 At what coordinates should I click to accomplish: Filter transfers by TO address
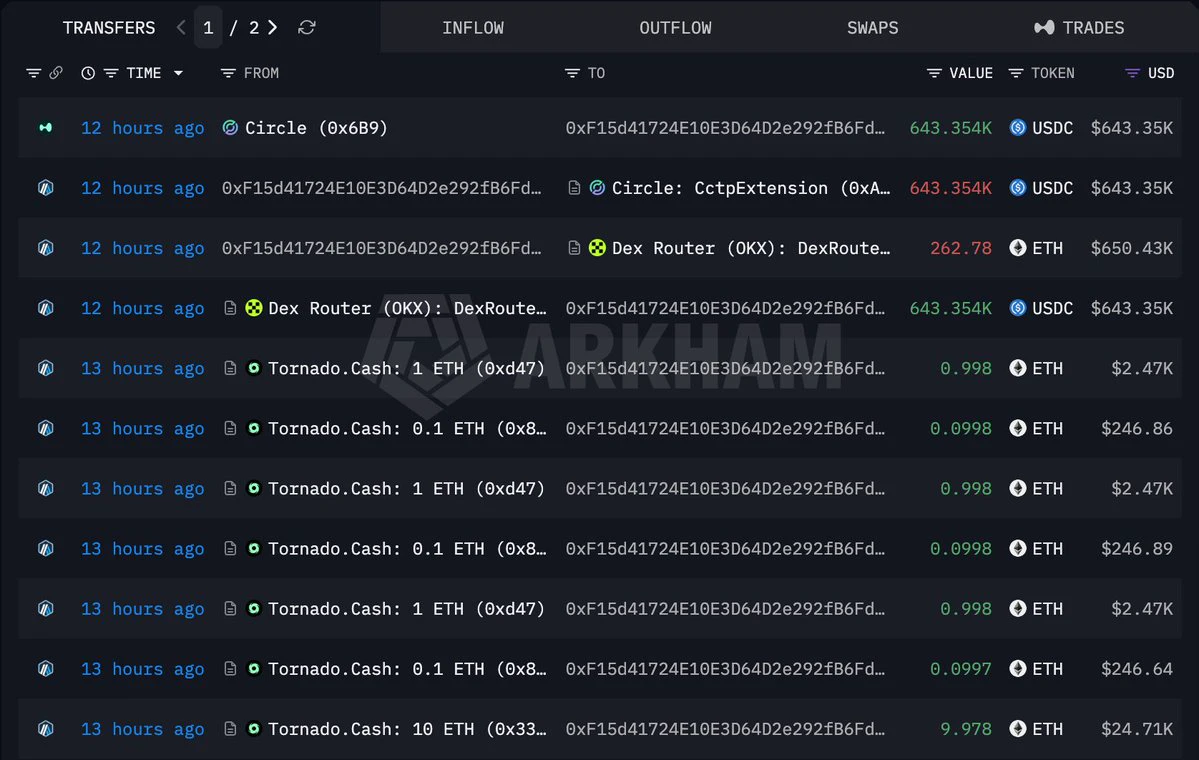click(572, 73)
